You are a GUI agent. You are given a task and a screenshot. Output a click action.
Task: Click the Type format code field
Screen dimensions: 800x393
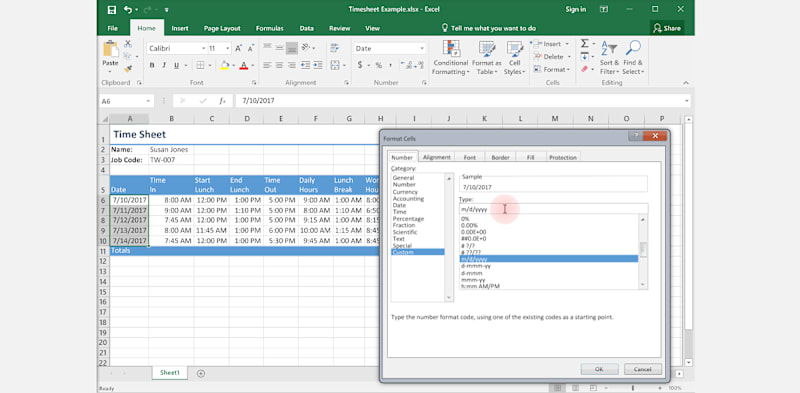pos(554,209)
